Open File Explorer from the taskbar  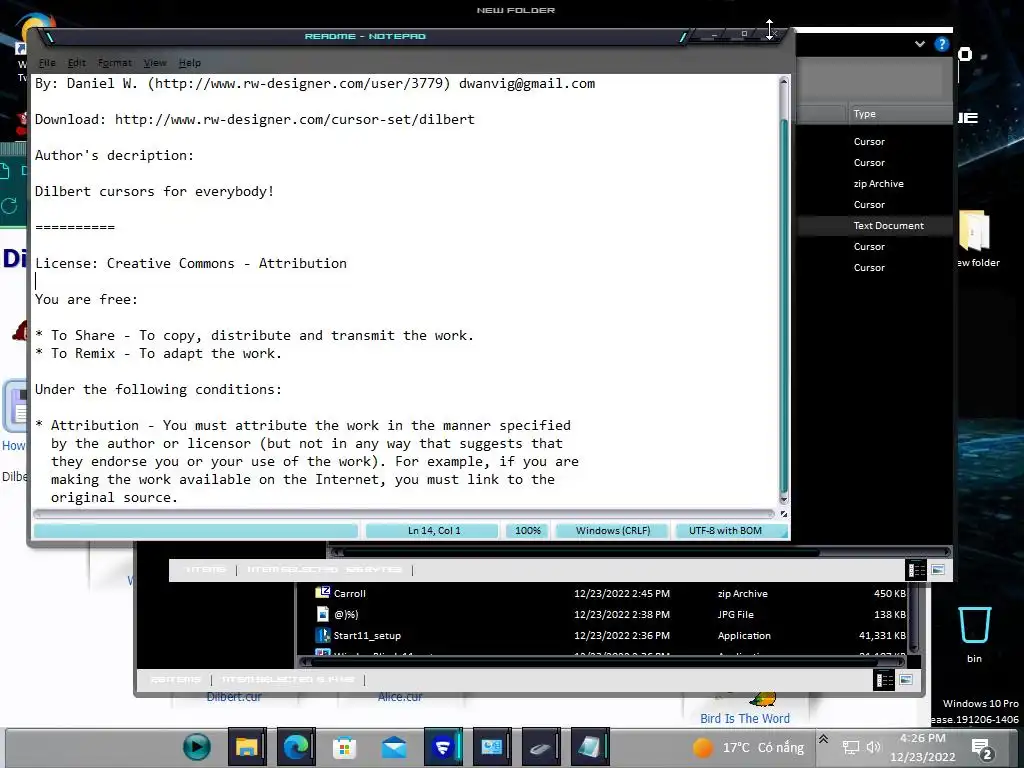click(247, 746)
